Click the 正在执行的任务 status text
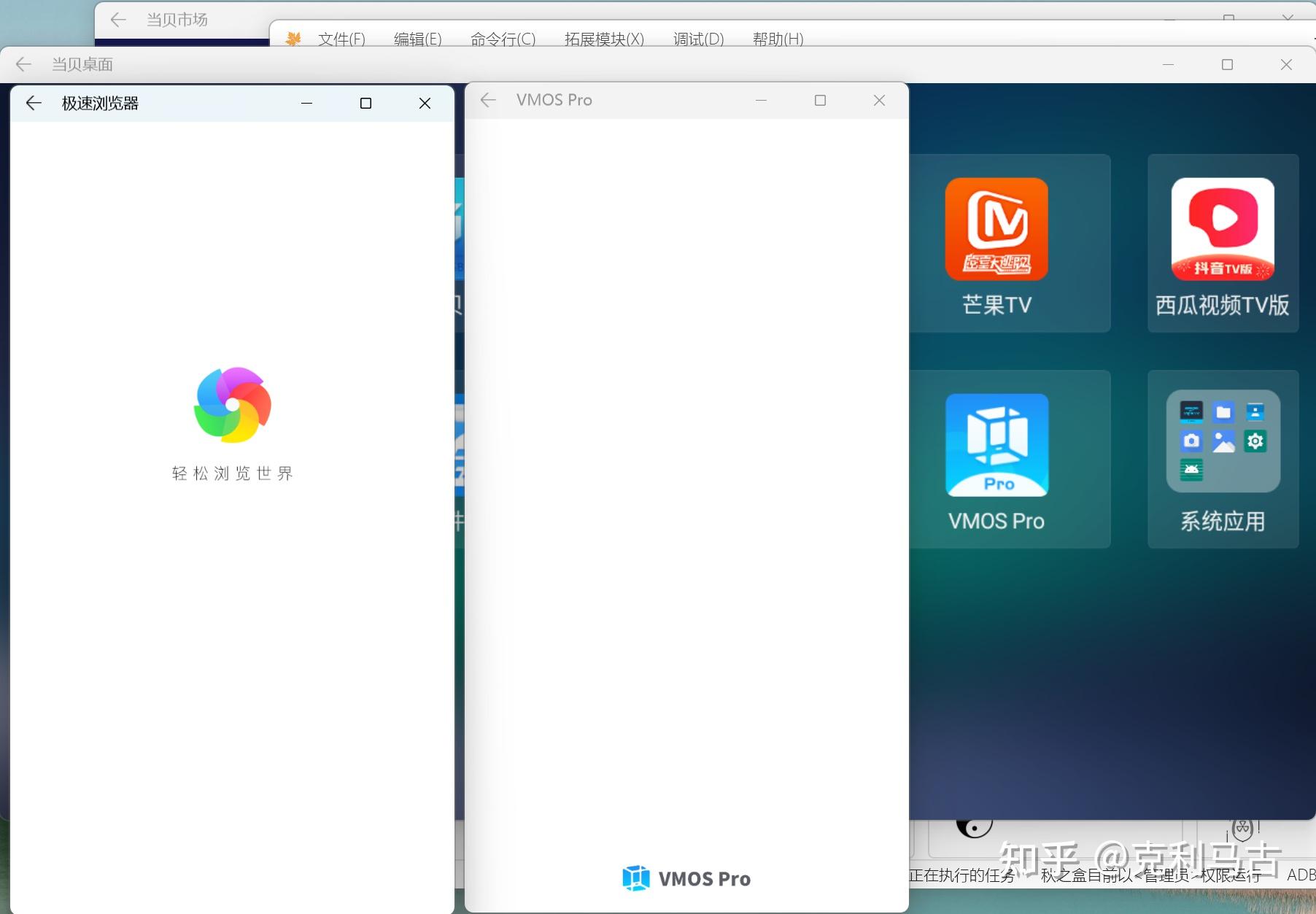Viewport: 1316px width, 914px height. point(962,875)
